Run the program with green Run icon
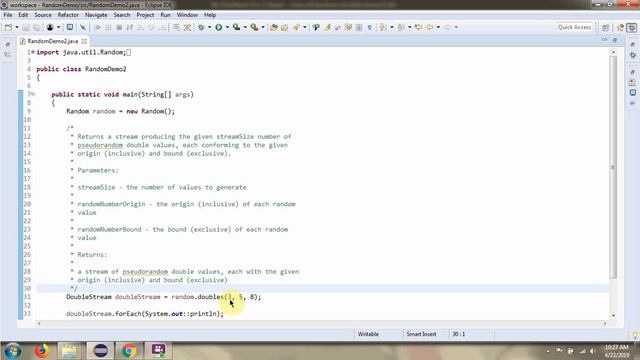This screenshot has height=360, width=640. tap(219, 27)
